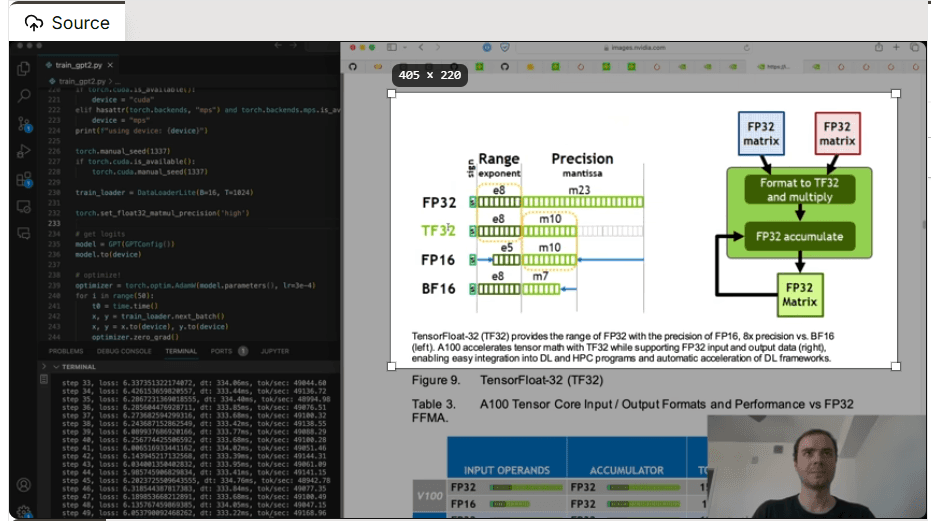This screenshot has width=931, height=521.
Task: Click the train_loader = DataLoaderLite line
Action: (x=164, y=192)
